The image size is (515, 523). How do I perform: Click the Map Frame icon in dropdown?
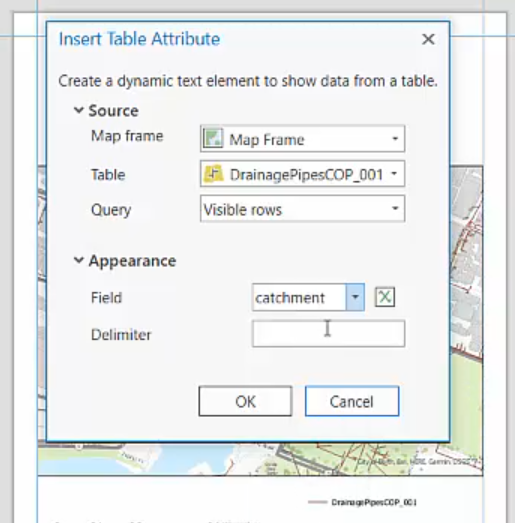[x=213, y=139]
